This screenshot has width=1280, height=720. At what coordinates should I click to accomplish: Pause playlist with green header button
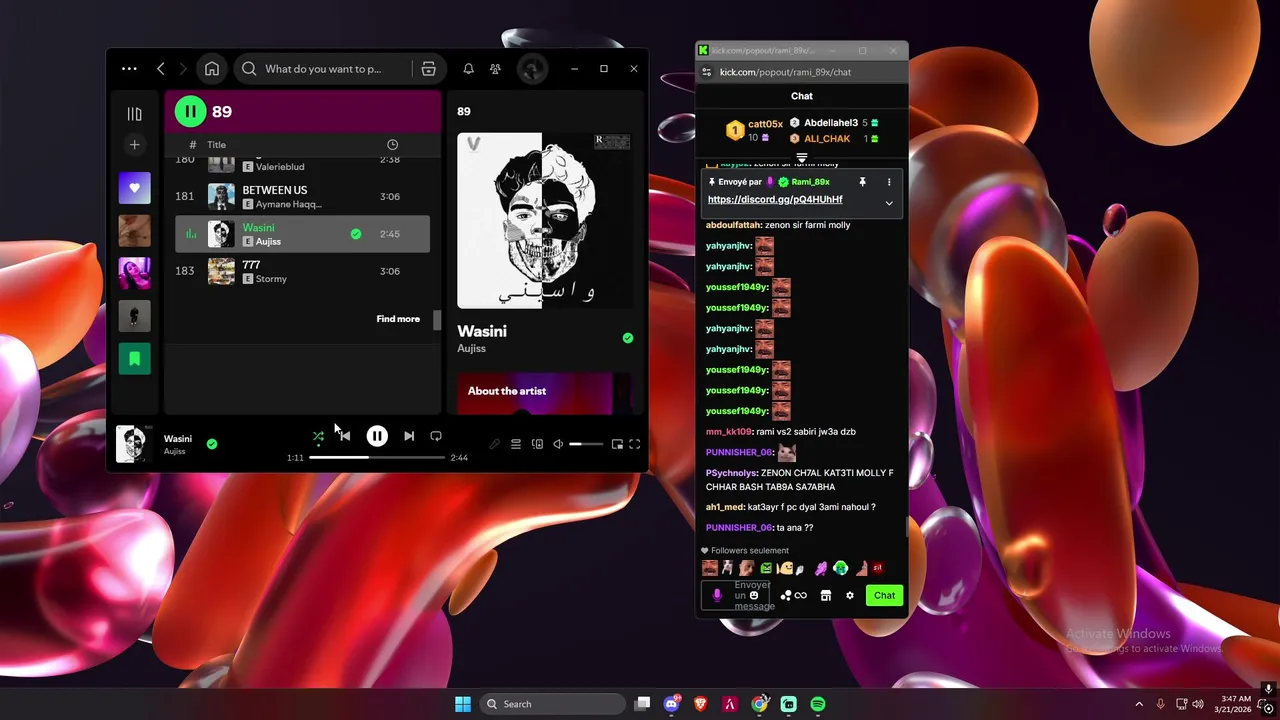[190, 112]
